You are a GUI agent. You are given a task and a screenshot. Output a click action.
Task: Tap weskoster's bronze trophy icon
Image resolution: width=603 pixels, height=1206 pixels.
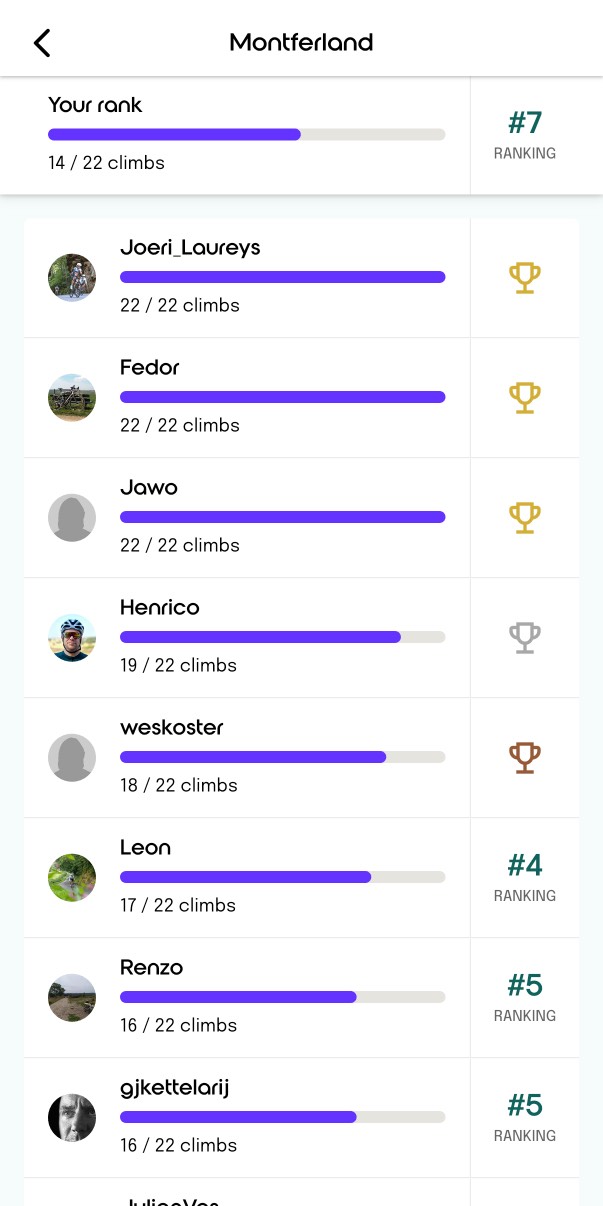tap(525, 757)
